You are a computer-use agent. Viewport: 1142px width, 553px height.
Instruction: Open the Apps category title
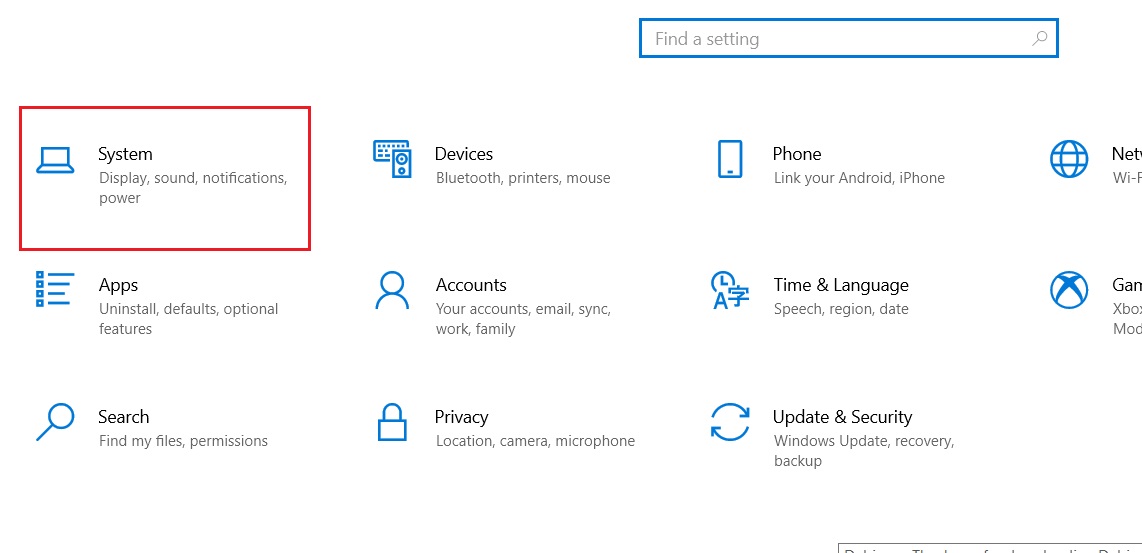point(118,286)
